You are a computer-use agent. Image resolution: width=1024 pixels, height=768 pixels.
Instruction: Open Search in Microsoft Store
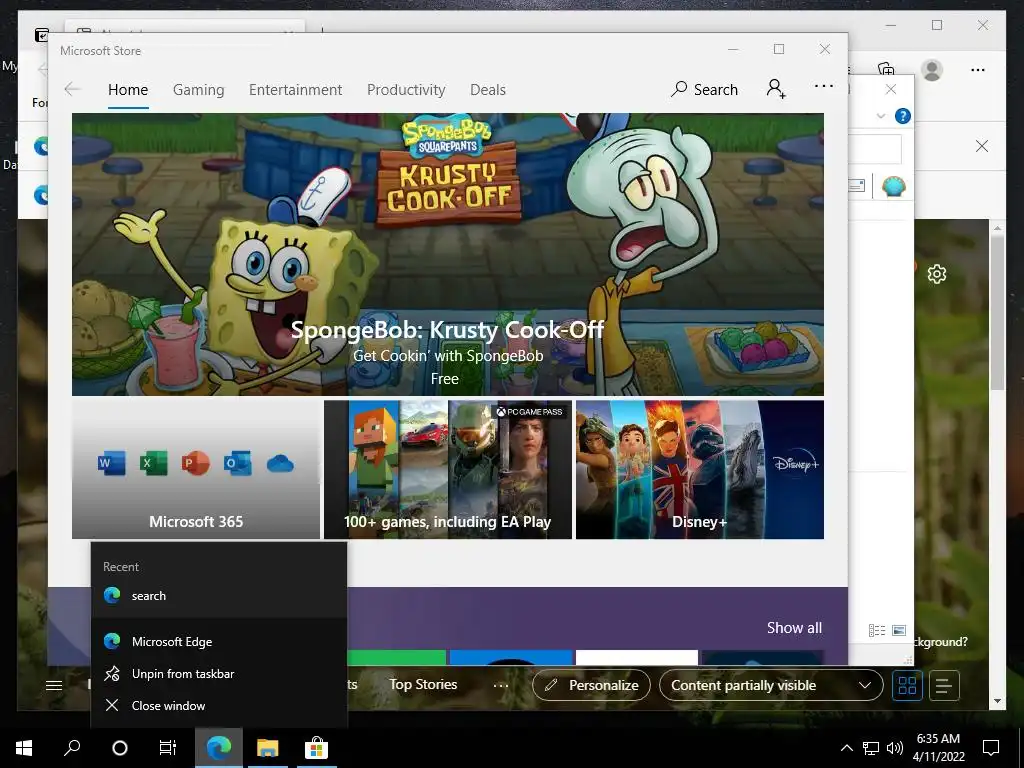point(704,89)
